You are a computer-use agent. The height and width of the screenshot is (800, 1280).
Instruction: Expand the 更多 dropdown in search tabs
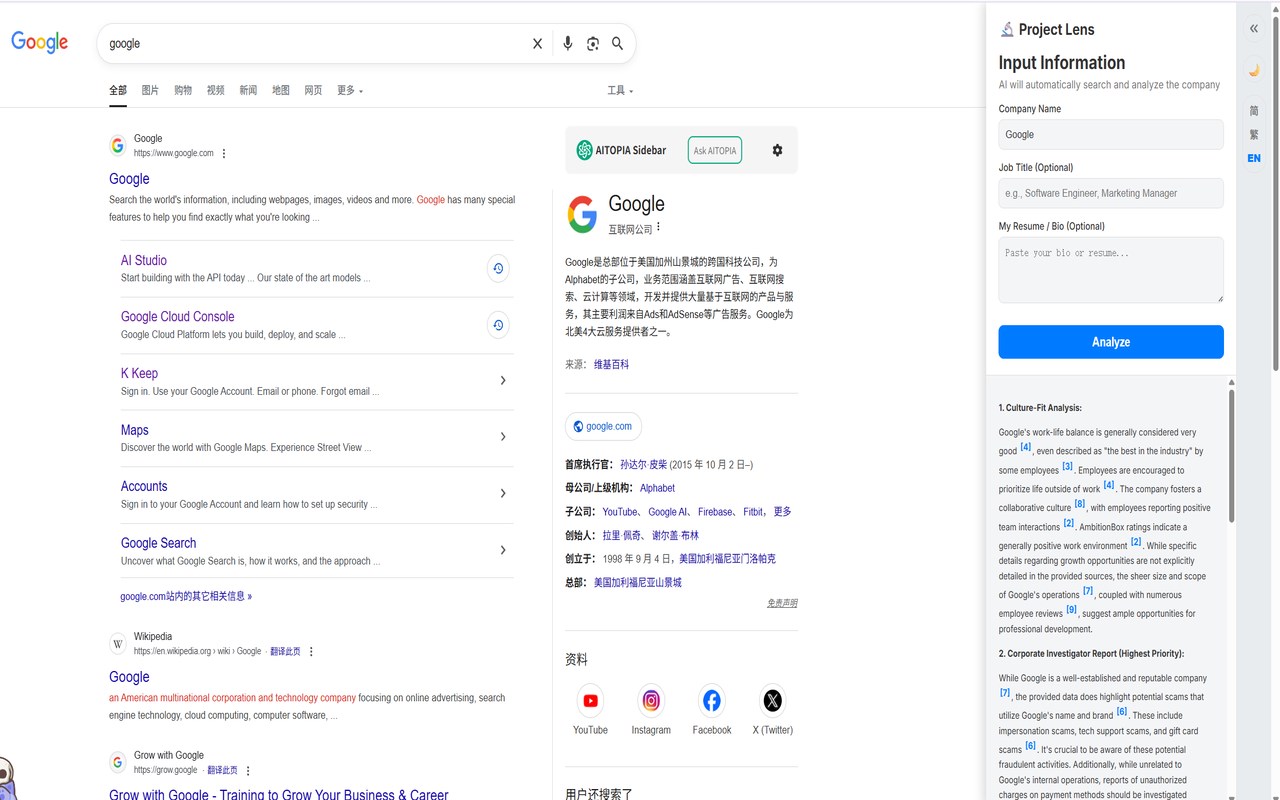(x=350, y=90)
